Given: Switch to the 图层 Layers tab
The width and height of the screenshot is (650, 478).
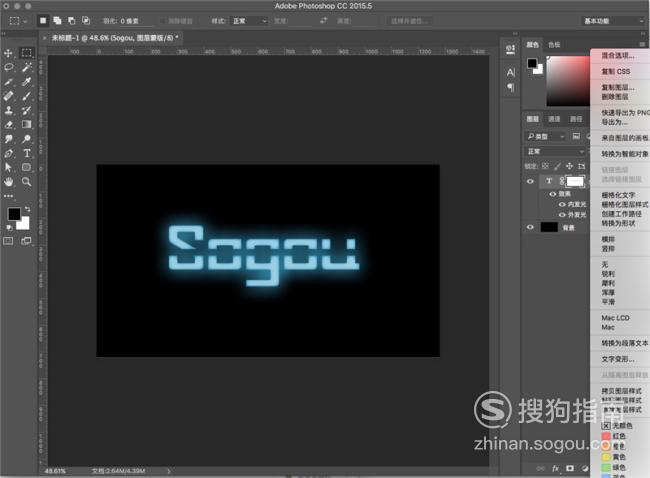Looking at the screenshot, I should [533, 119].
